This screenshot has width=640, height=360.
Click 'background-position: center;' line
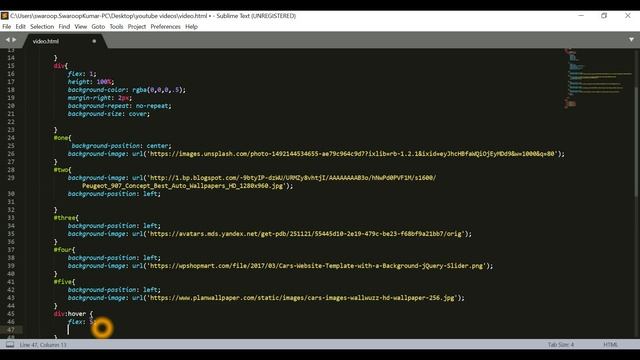121,146
